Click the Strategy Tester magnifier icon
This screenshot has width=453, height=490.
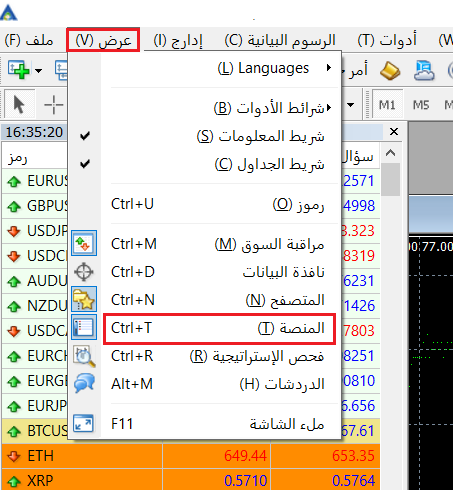pos(84,356)
